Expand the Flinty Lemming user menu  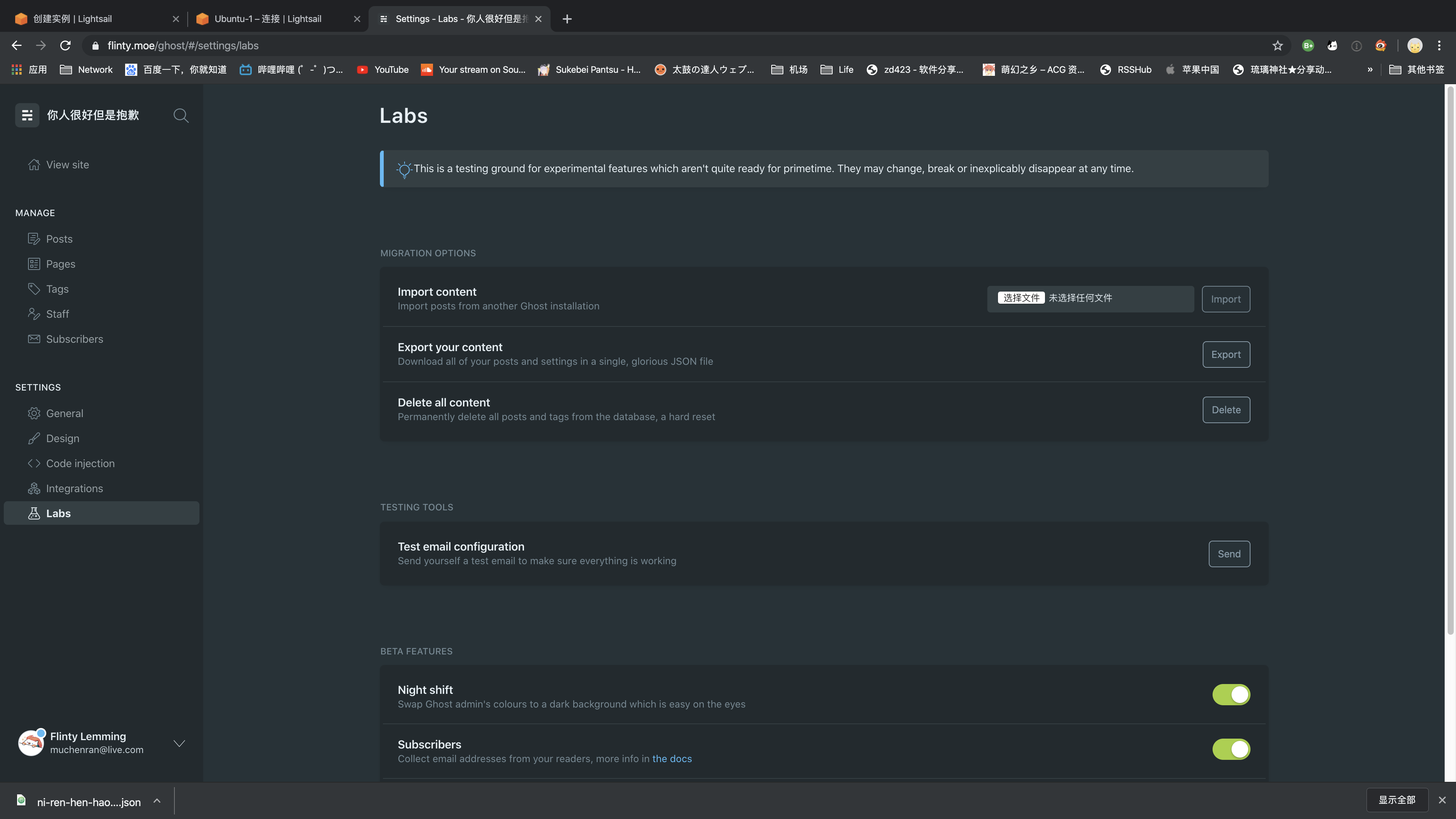[179, 743]
